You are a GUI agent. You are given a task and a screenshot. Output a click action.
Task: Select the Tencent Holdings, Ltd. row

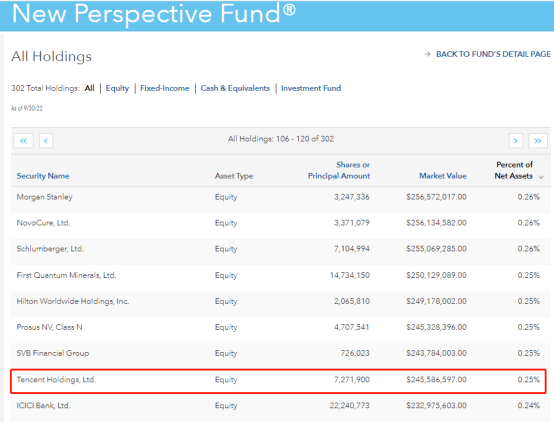point(278,381)
